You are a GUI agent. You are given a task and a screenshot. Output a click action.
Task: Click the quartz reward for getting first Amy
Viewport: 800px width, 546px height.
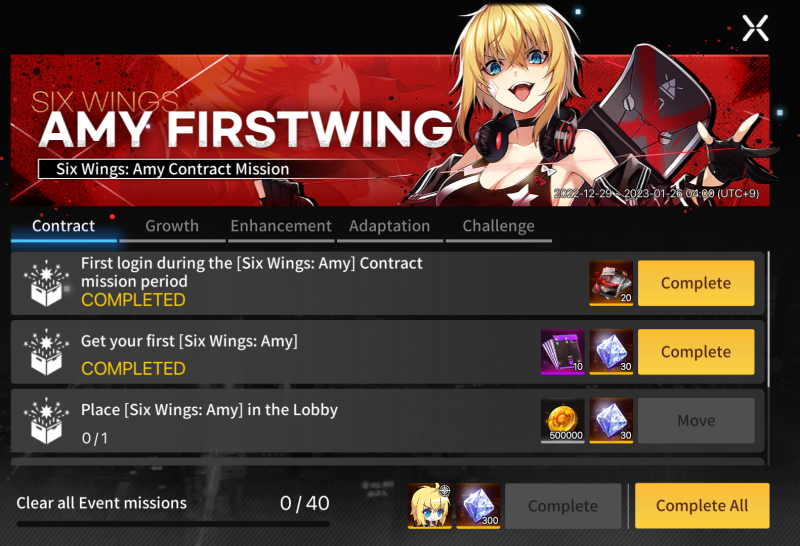[611, 352]
